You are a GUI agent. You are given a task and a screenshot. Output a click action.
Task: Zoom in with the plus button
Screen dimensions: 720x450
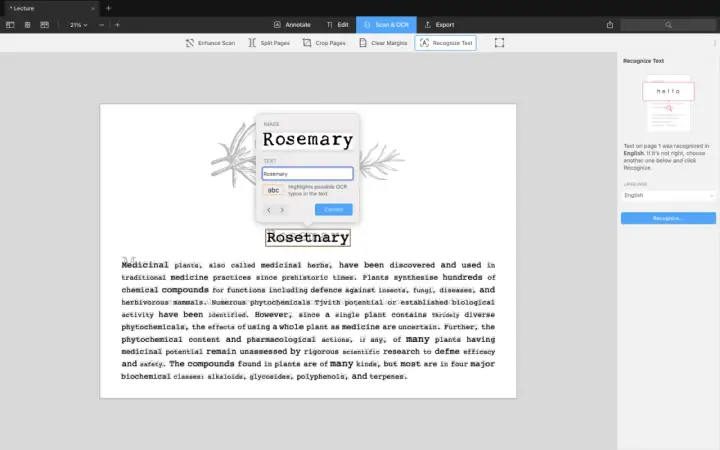coord(117,25)
